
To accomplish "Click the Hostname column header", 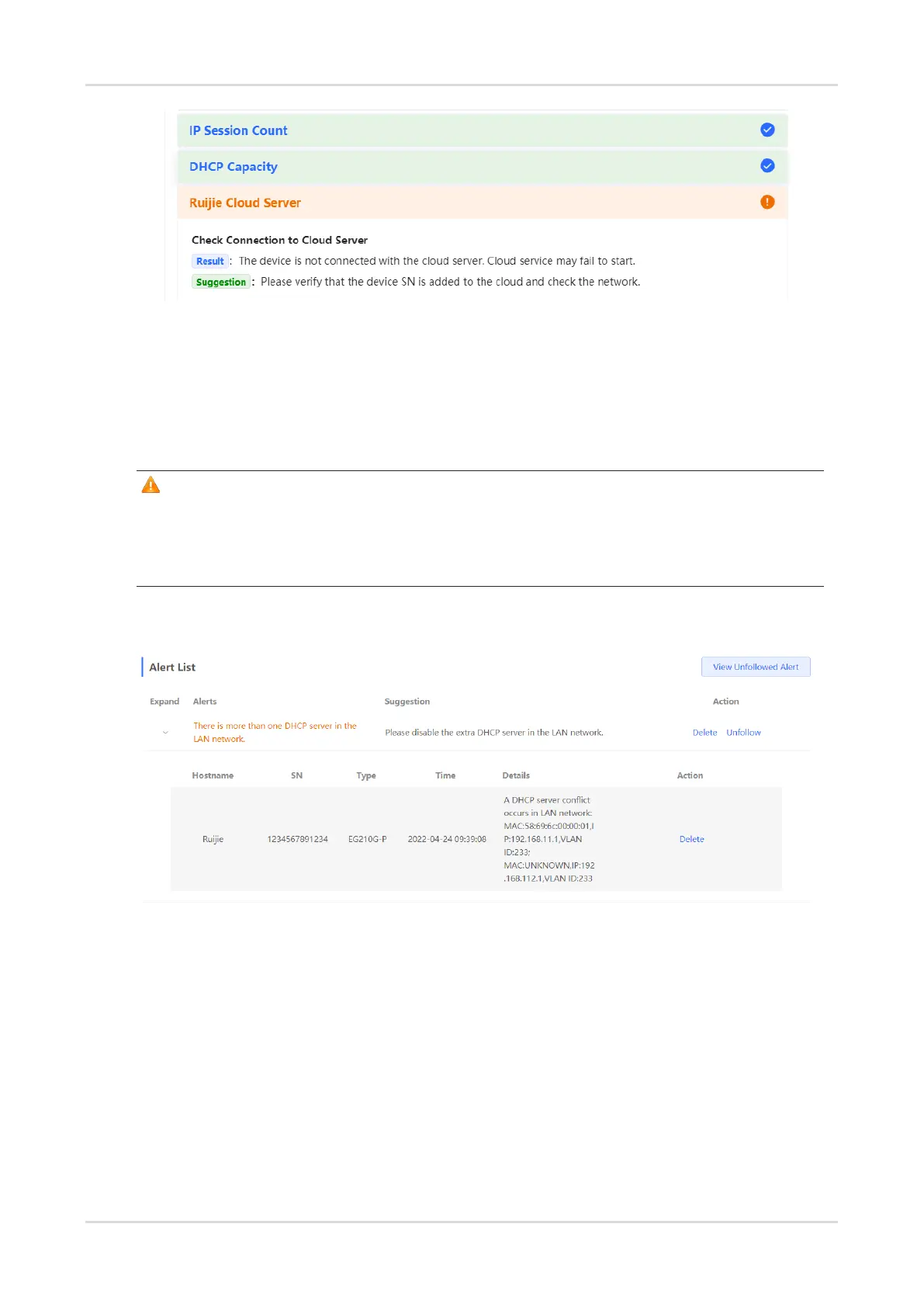I will (213, 775).
